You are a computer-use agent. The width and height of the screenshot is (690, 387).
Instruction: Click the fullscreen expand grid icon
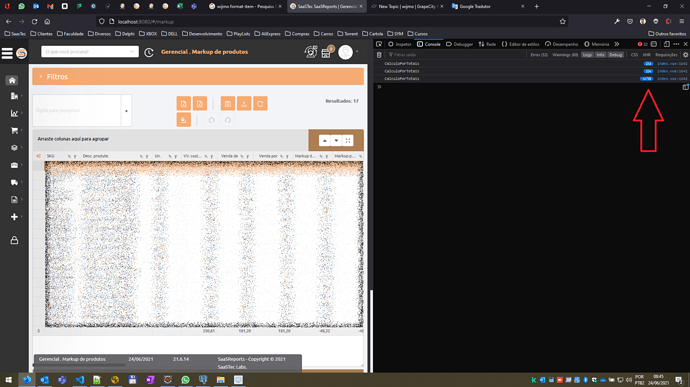tap(348, 140)
